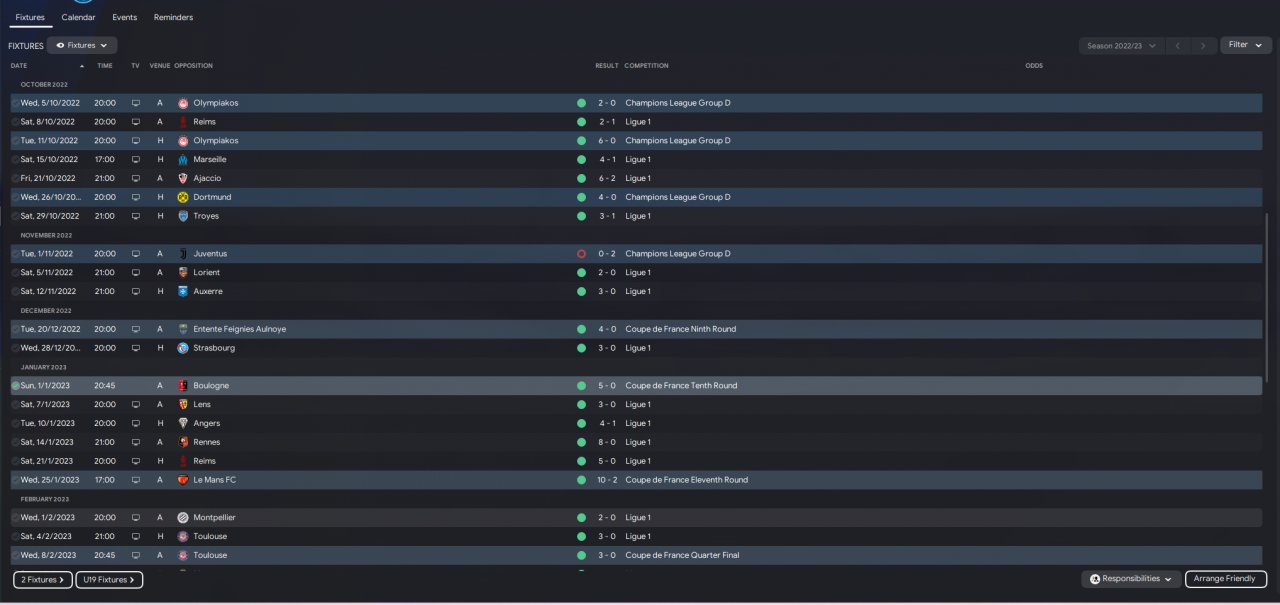Tick the selection circle for Tue, 20/12/2022
The height and width of the screenshot is (605, 1280).
16,329
